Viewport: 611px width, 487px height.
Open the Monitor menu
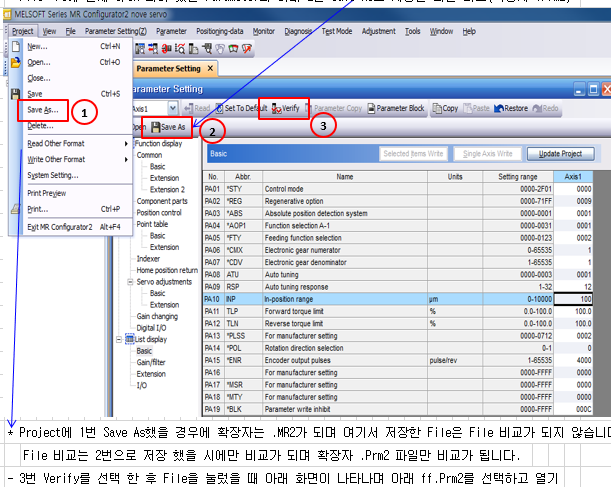click(x=263, y=31)
